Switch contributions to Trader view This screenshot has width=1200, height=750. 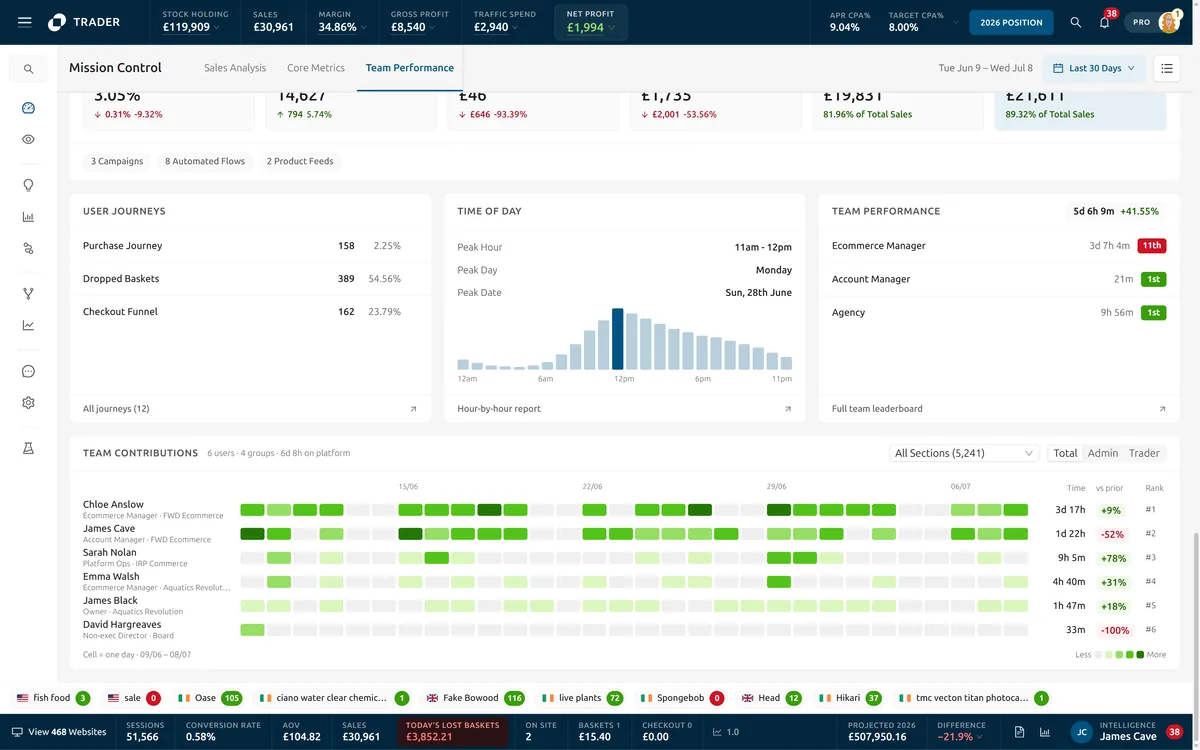[x=1144, y=453]
